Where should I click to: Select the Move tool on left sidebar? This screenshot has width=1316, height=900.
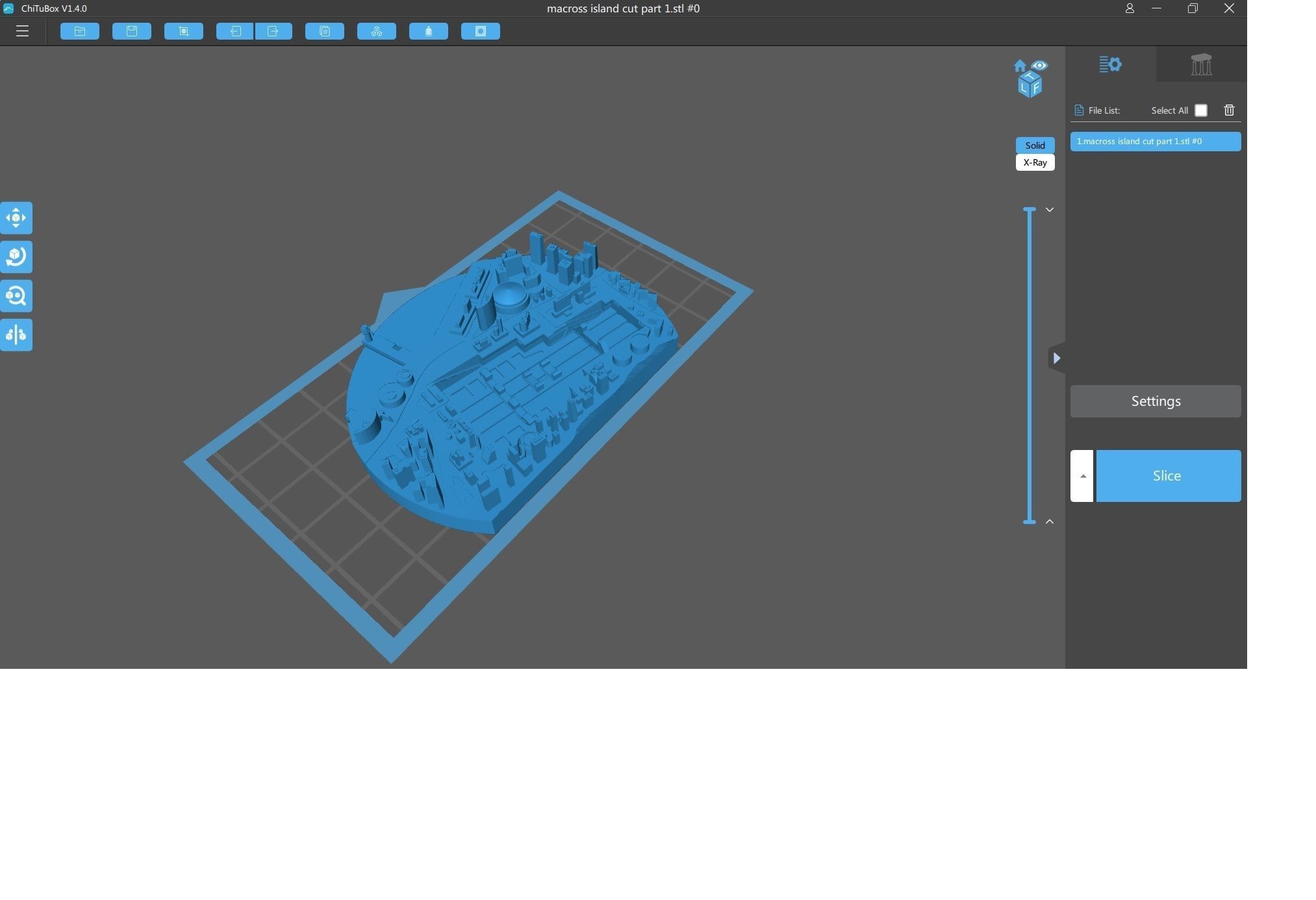coord(16,218)
